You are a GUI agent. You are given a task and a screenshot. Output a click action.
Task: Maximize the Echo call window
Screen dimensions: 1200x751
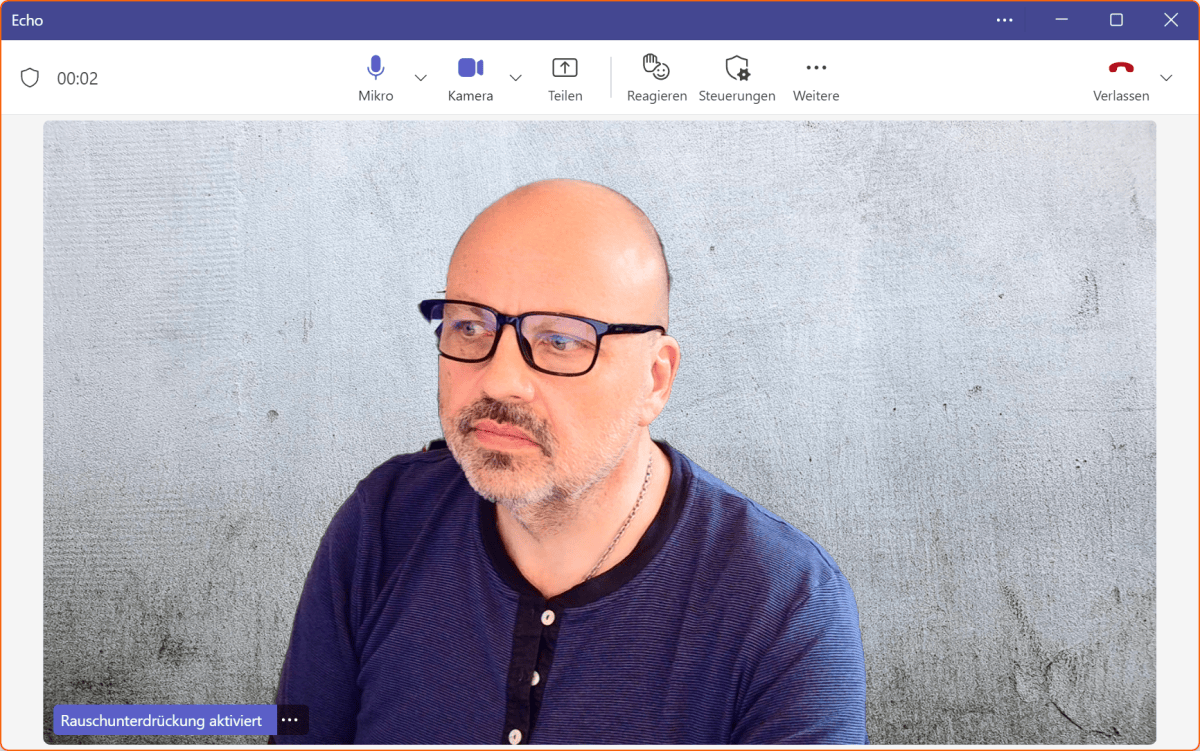point(1116,20)
